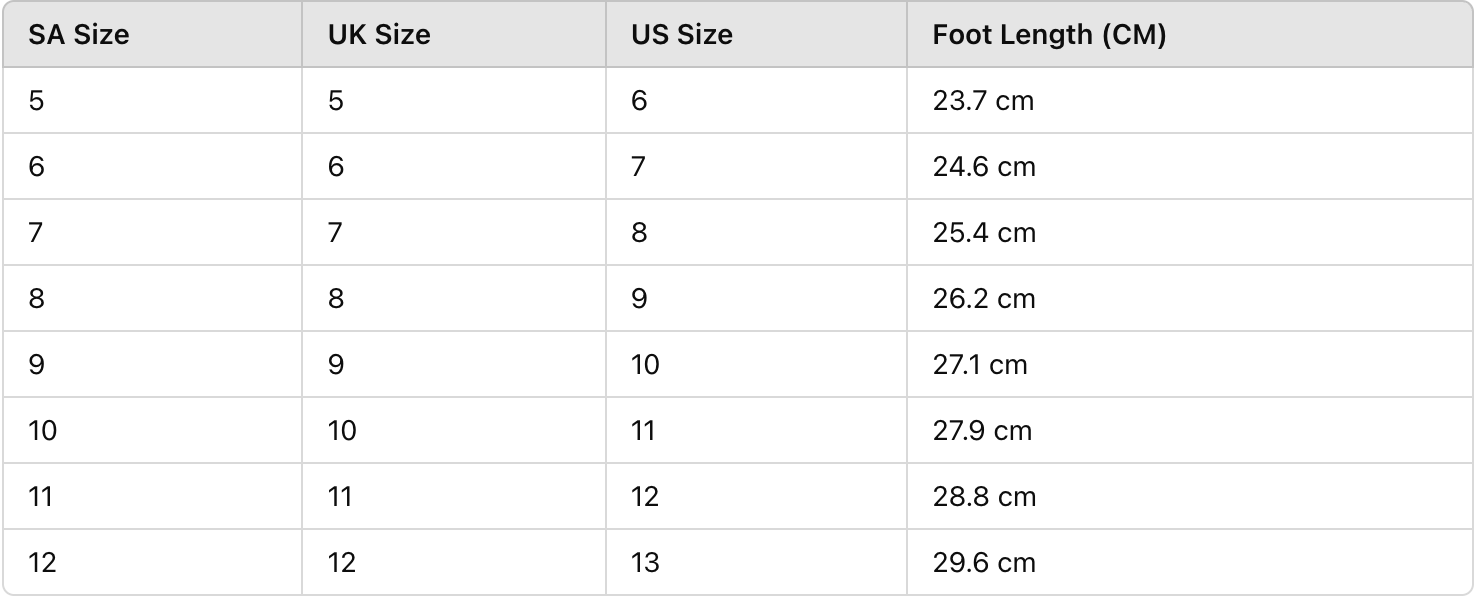Click US size 9 cell
This screenshot has height=606, width=1478.
point(756,298)
